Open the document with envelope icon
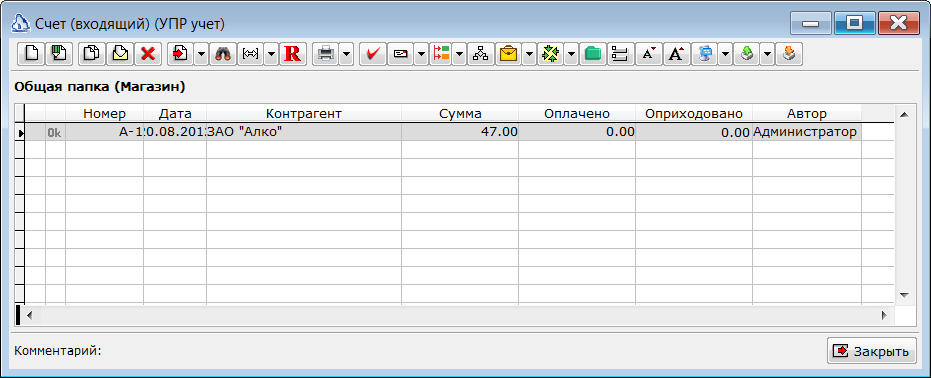931x378 pixels. point(120,54)
